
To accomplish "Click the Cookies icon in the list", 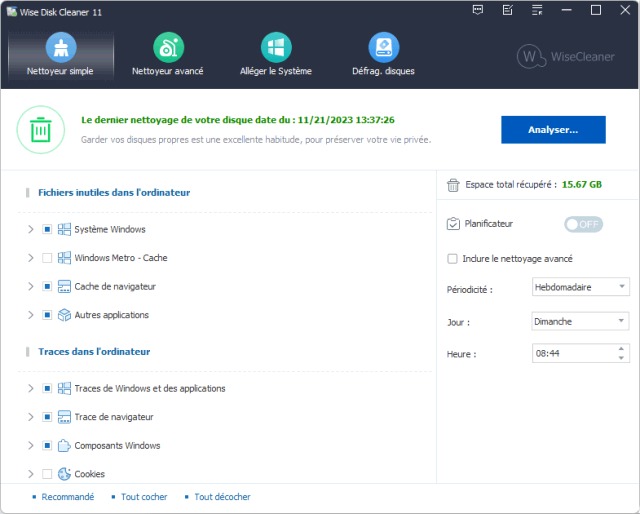I will tap(64, 474).
